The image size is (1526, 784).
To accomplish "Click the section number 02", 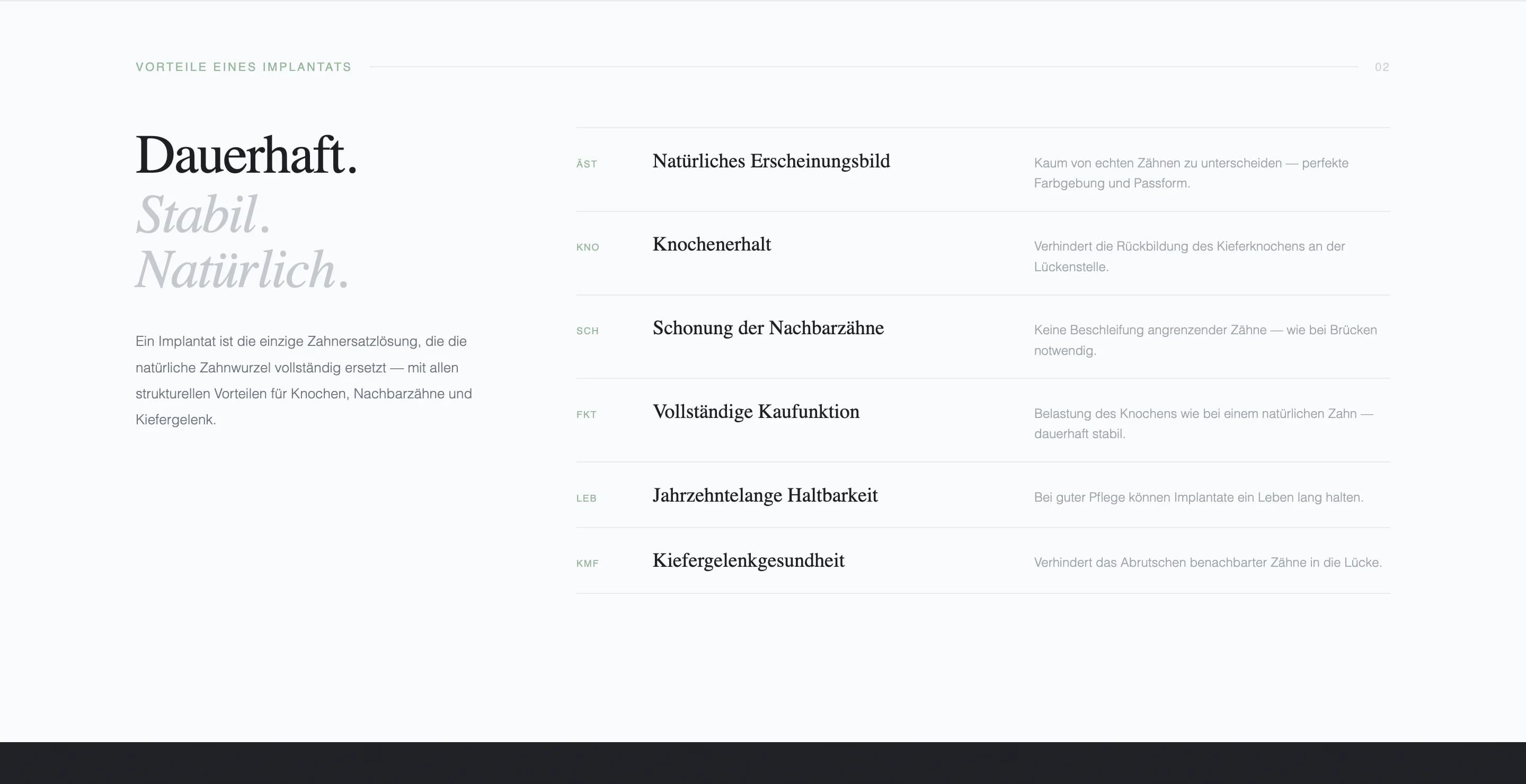I will [1381, 67].
